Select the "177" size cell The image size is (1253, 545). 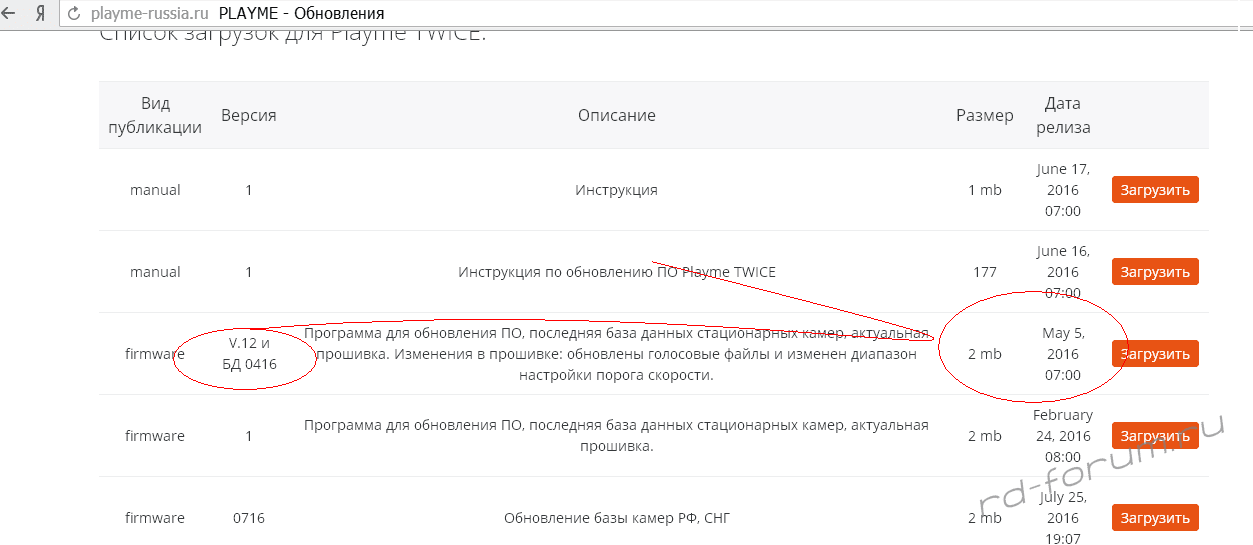tap(984, 272)
